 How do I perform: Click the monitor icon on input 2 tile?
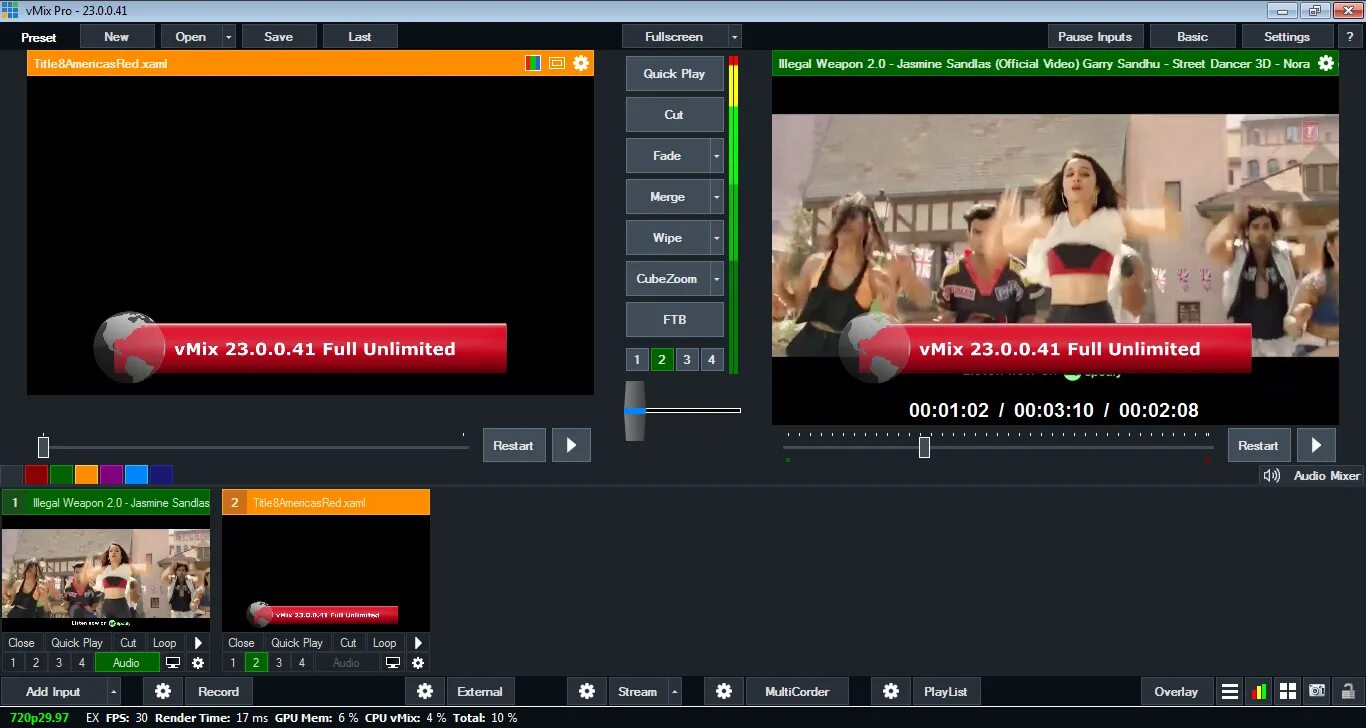tap(393, 662)
